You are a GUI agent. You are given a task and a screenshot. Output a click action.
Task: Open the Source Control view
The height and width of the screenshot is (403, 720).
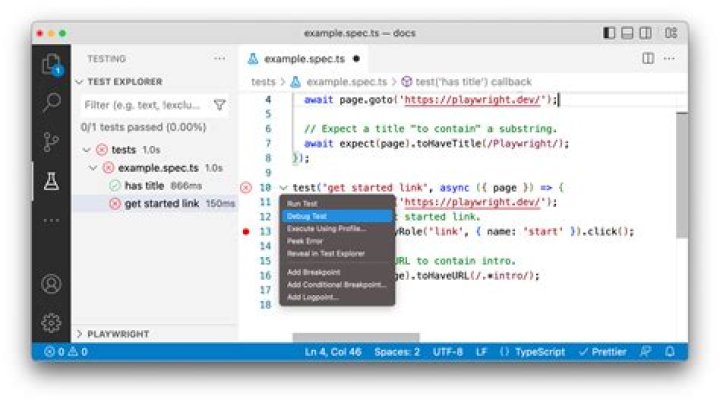pos(51,142)
